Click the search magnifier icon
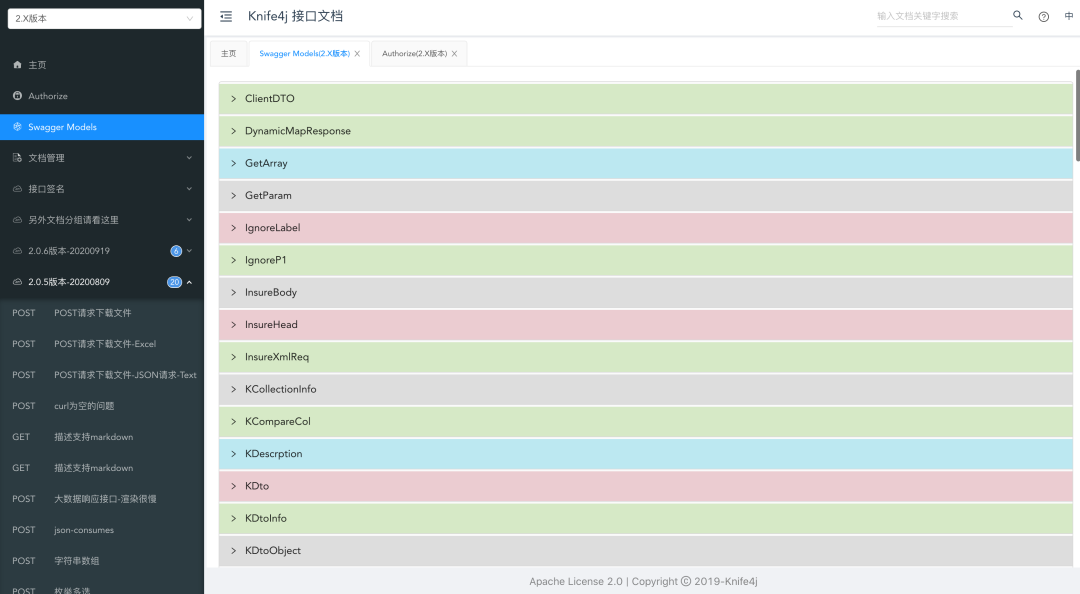Image resolution: width=1080 pixels, height=594 pixels. click(1018, 16)
